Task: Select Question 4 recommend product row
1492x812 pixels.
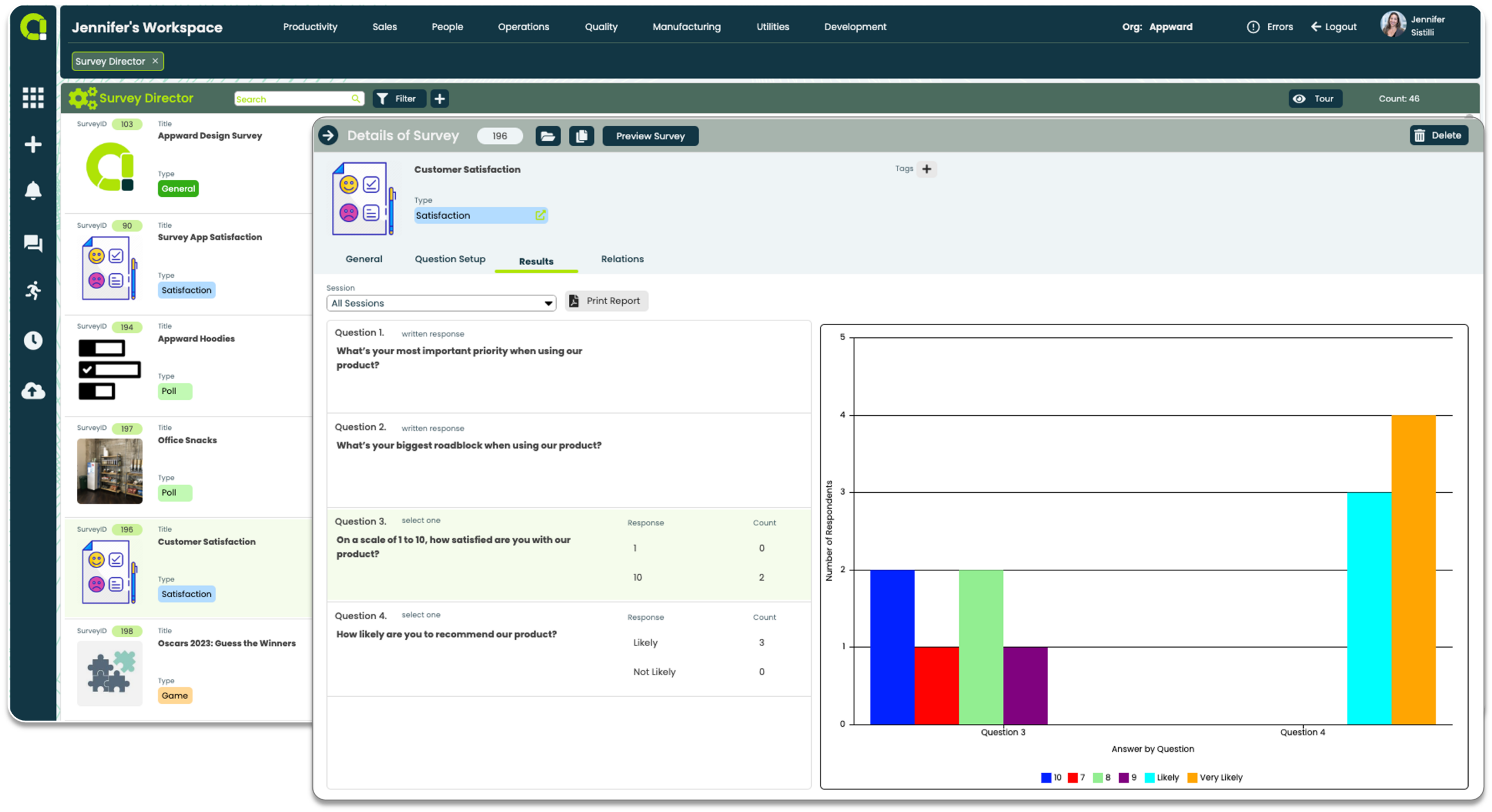Action: [568, 649]
